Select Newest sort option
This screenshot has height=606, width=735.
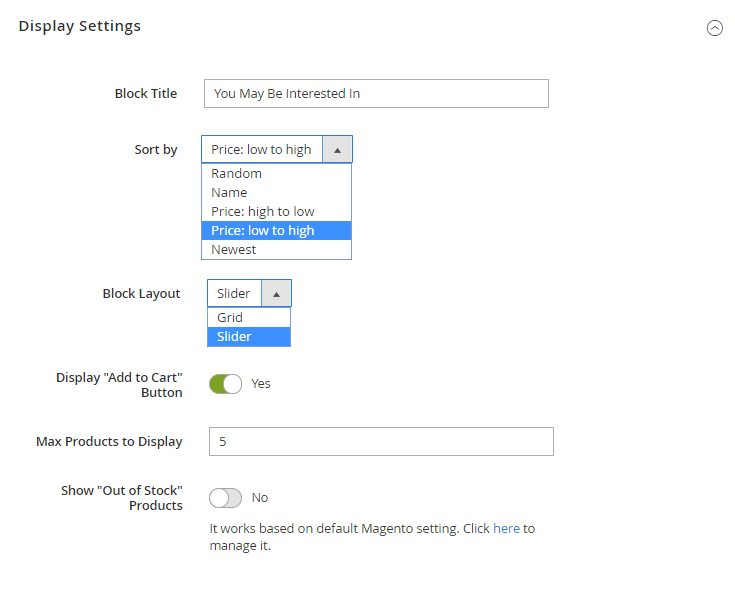(x=234, y=250)
